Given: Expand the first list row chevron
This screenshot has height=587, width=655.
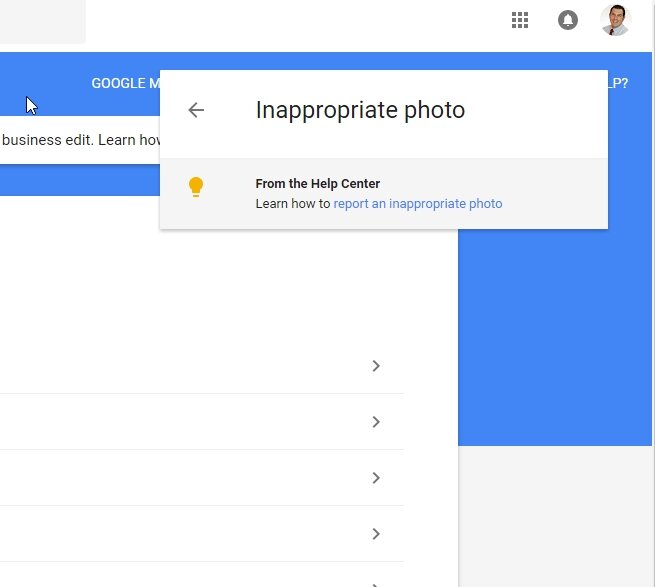Looking at the screenshot, I should coord(376,366).
